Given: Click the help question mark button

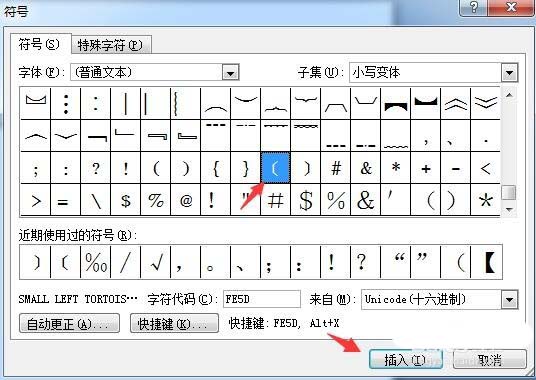Looking at the screenshot, I should click(x=473, y=7).
